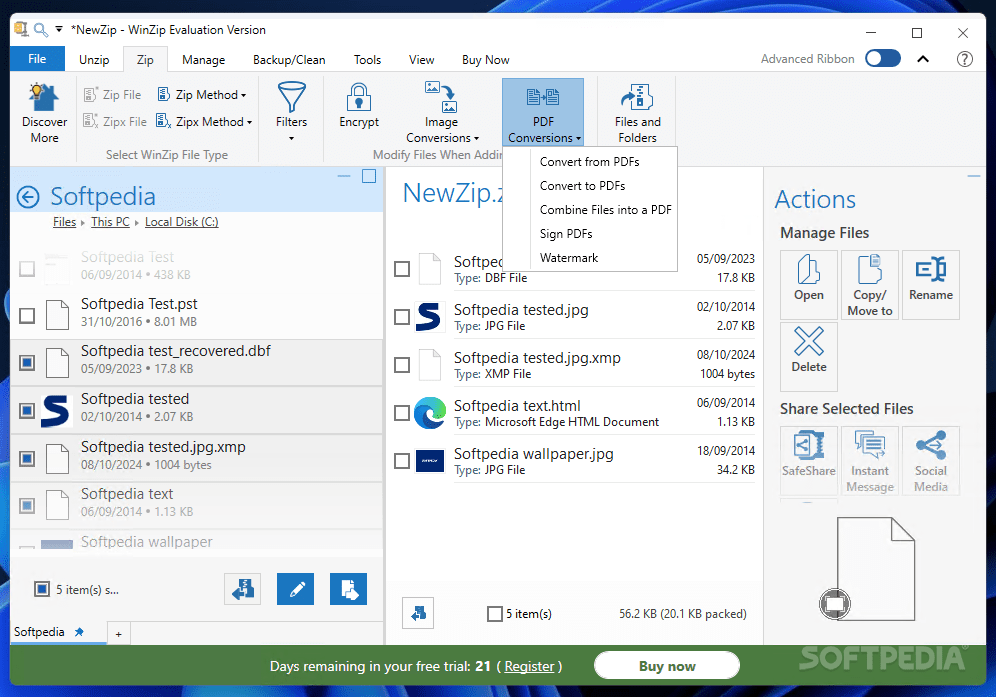Choose Convert from PDFs
The width and height of the screenshot is (996, 697).
pos(589,162)
